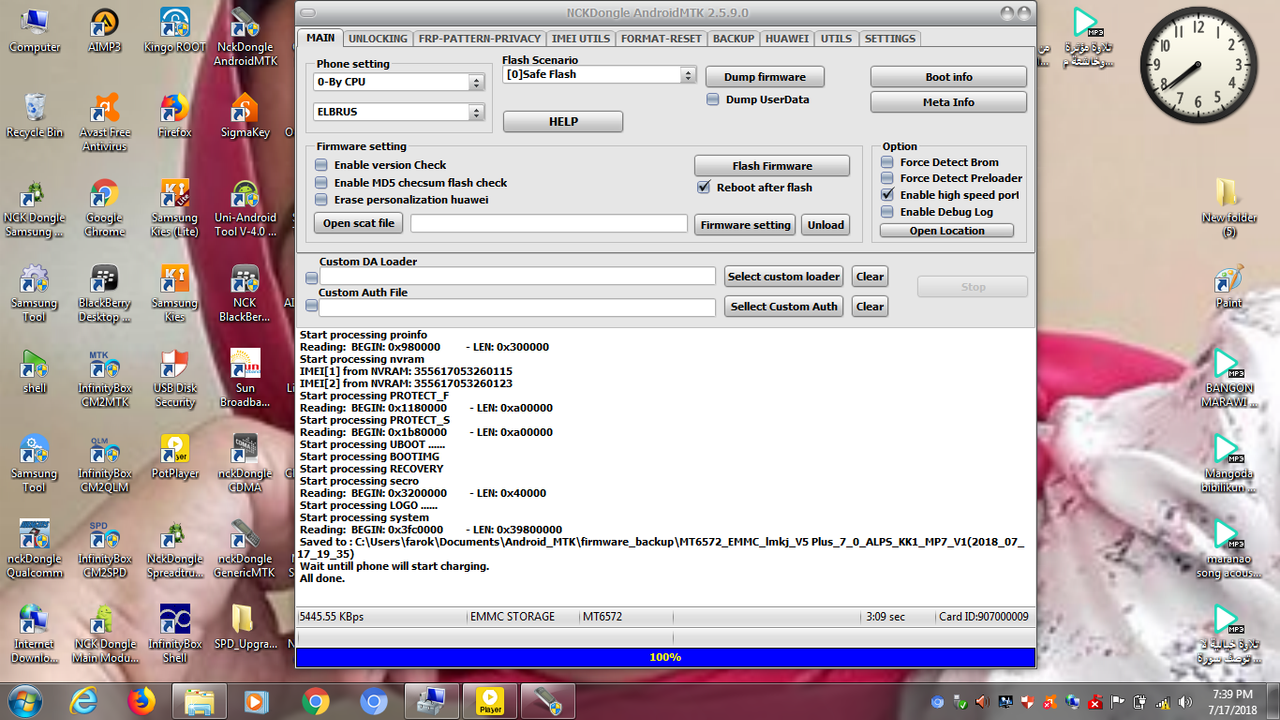The width and height of the screenshot is (1280, 720).
Task: Open USB Disk Security shortcut
Action: (175, 378)
